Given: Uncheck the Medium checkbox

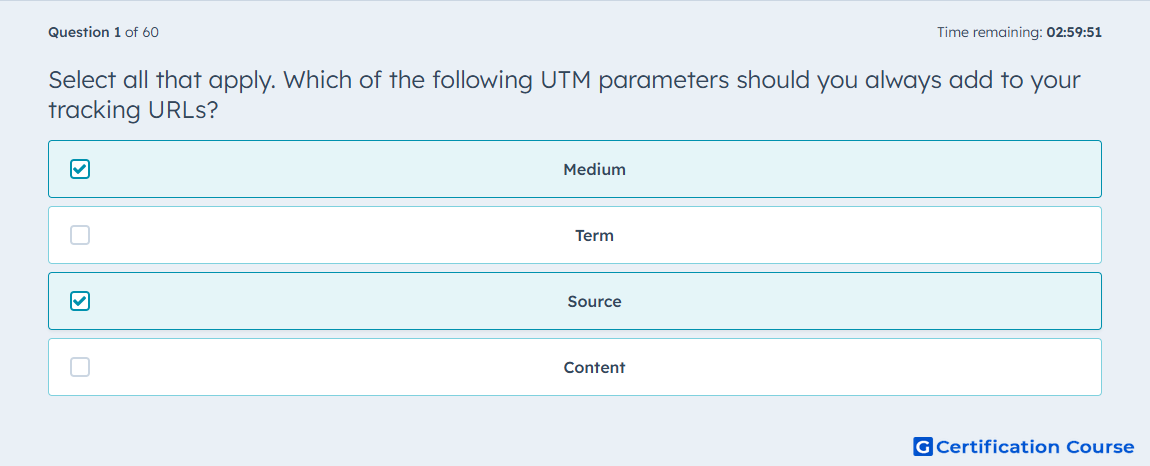Looking at the screenshot, I should coord(80,170).
